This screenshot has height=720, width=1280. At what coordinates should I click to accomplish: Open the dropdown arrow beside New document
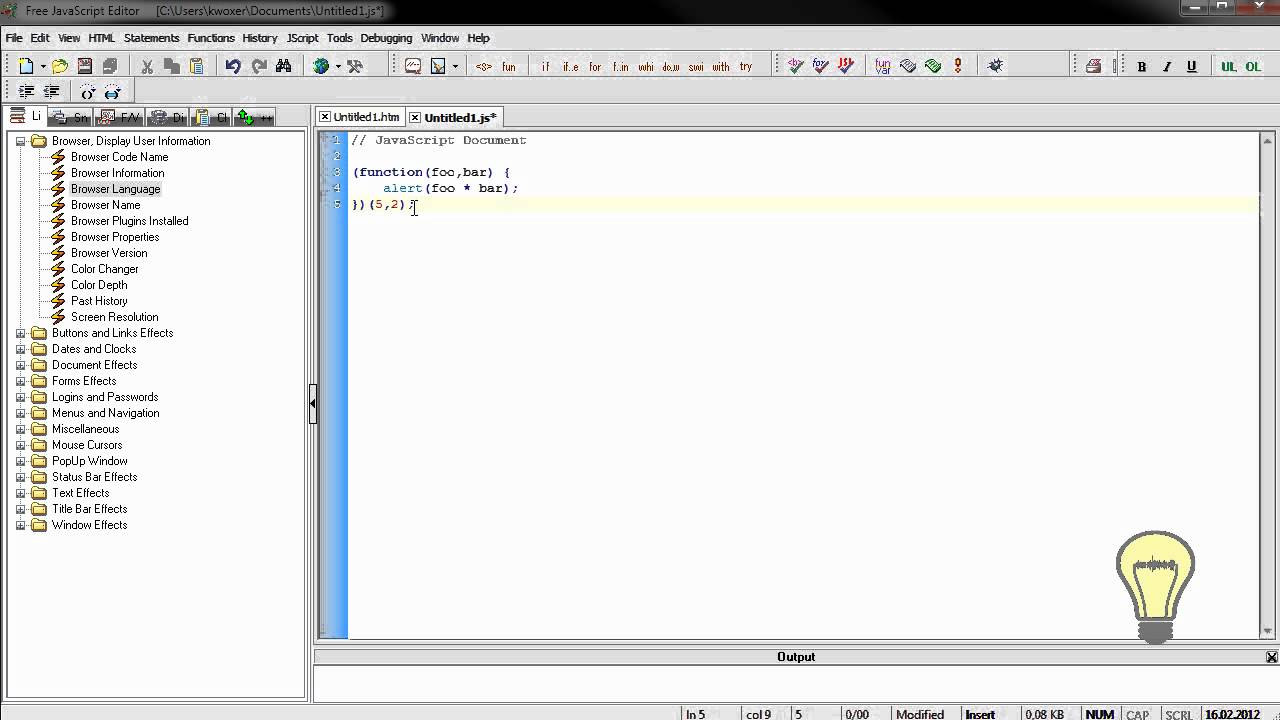(x=43, y=67)
